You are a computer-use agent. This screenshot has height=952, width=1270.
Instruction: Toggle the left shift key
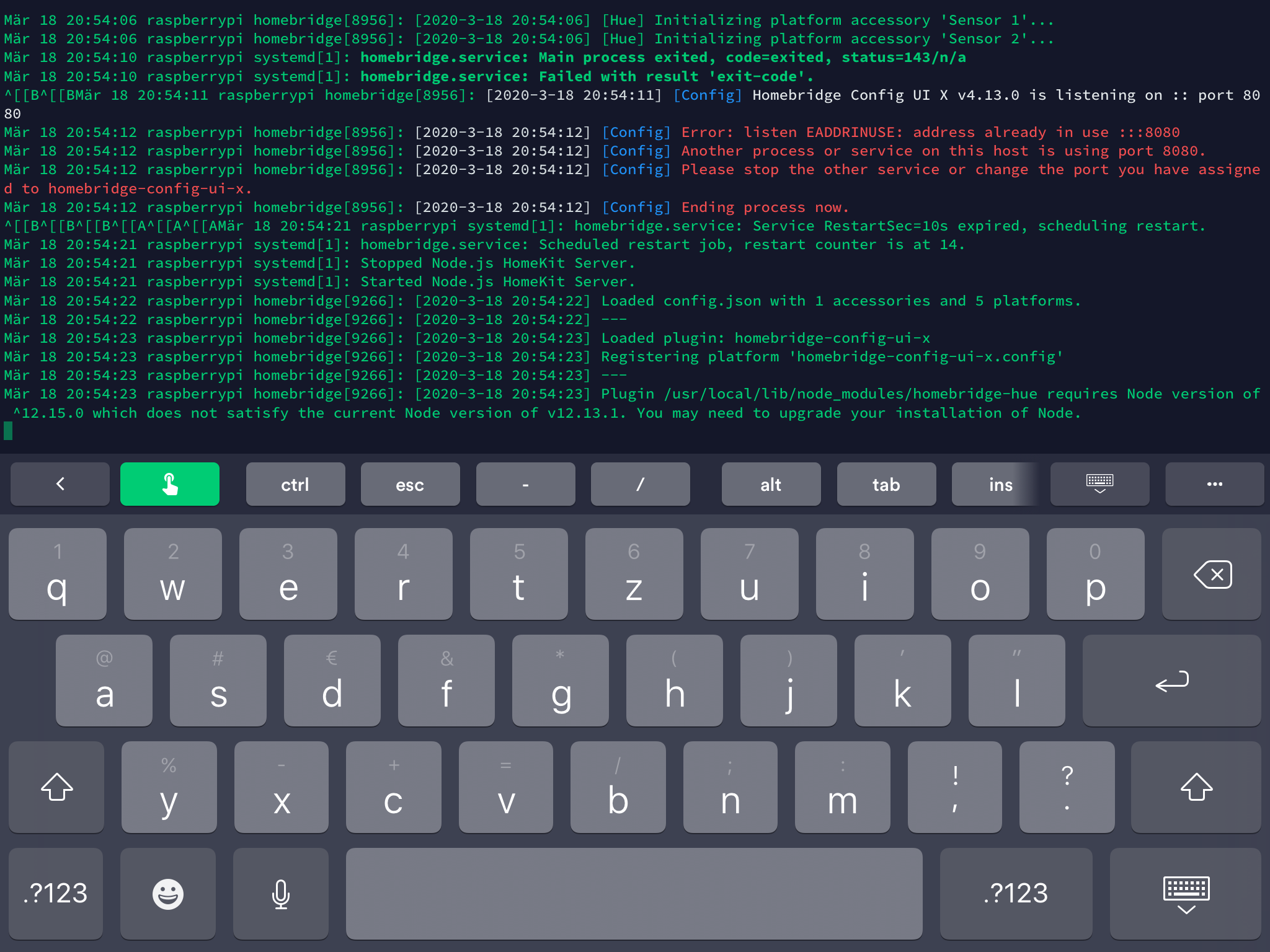coord(56,787)
